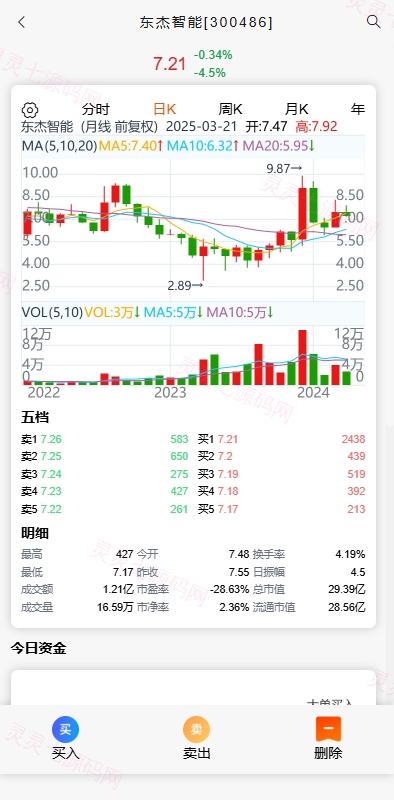Click the MA10:6.32 indicator label

pyautogui.click(x=203, y=146)
